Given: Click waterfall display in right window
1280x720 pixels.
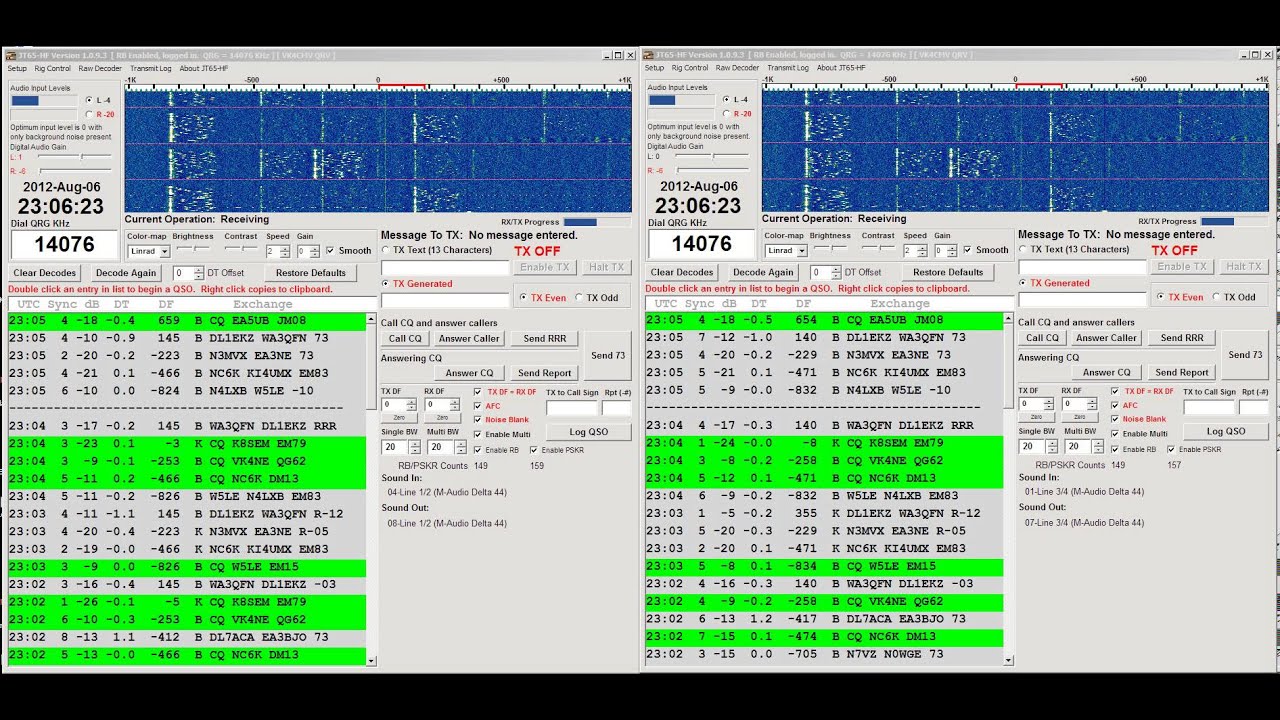Looking at the screenshot, I should pos(1015,151).
